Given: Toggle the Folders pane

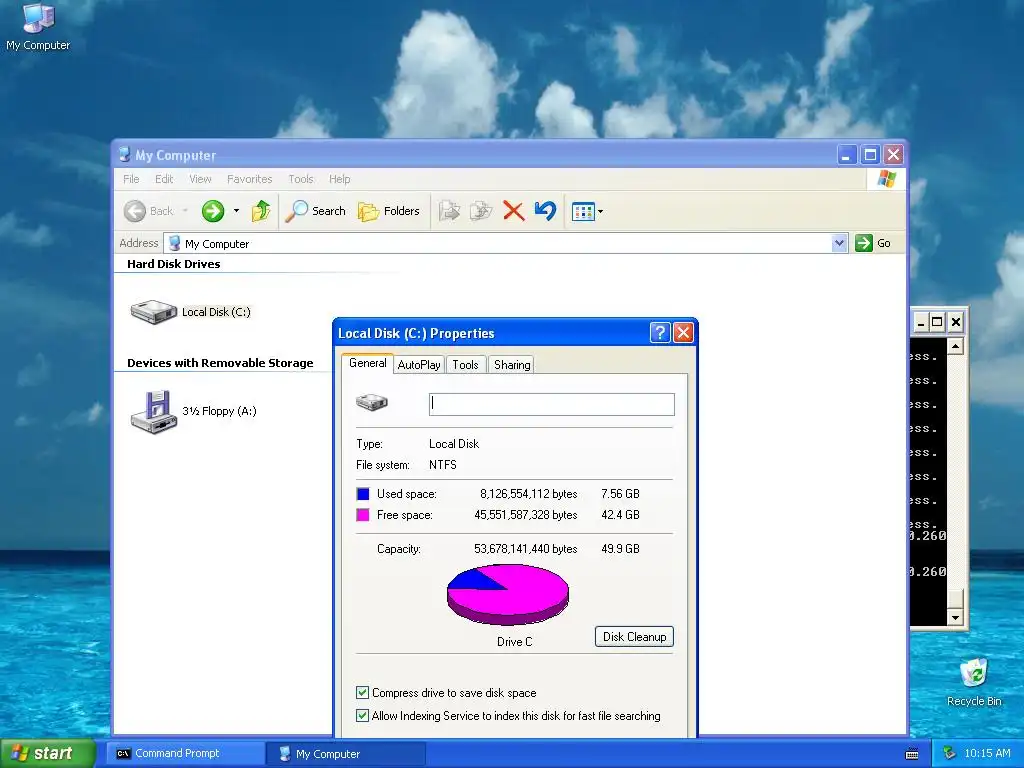Looking at the screenshot, I should coord(389,211).
